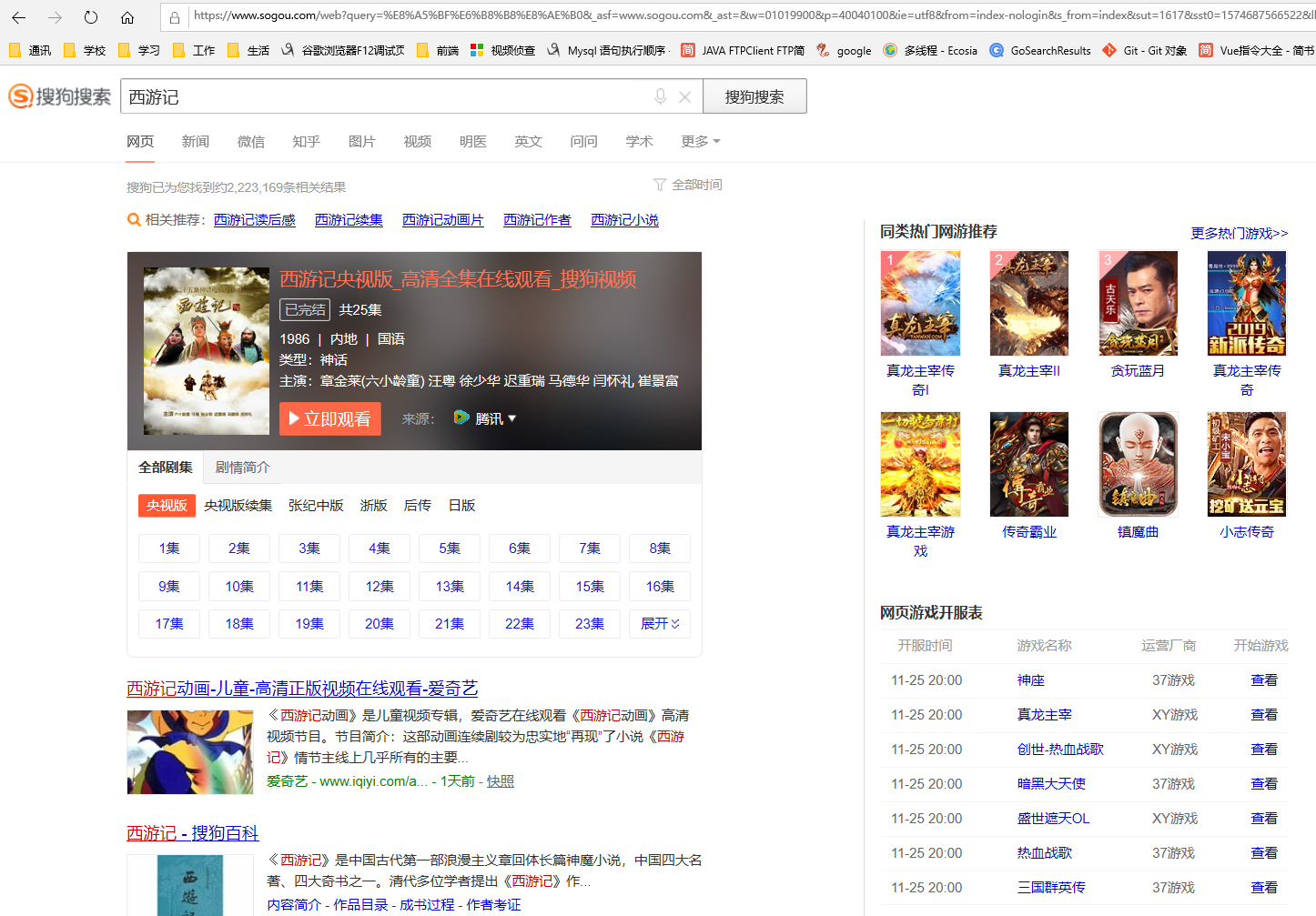
Task: Open the 快照 cached page link
Action: (501, 780)
